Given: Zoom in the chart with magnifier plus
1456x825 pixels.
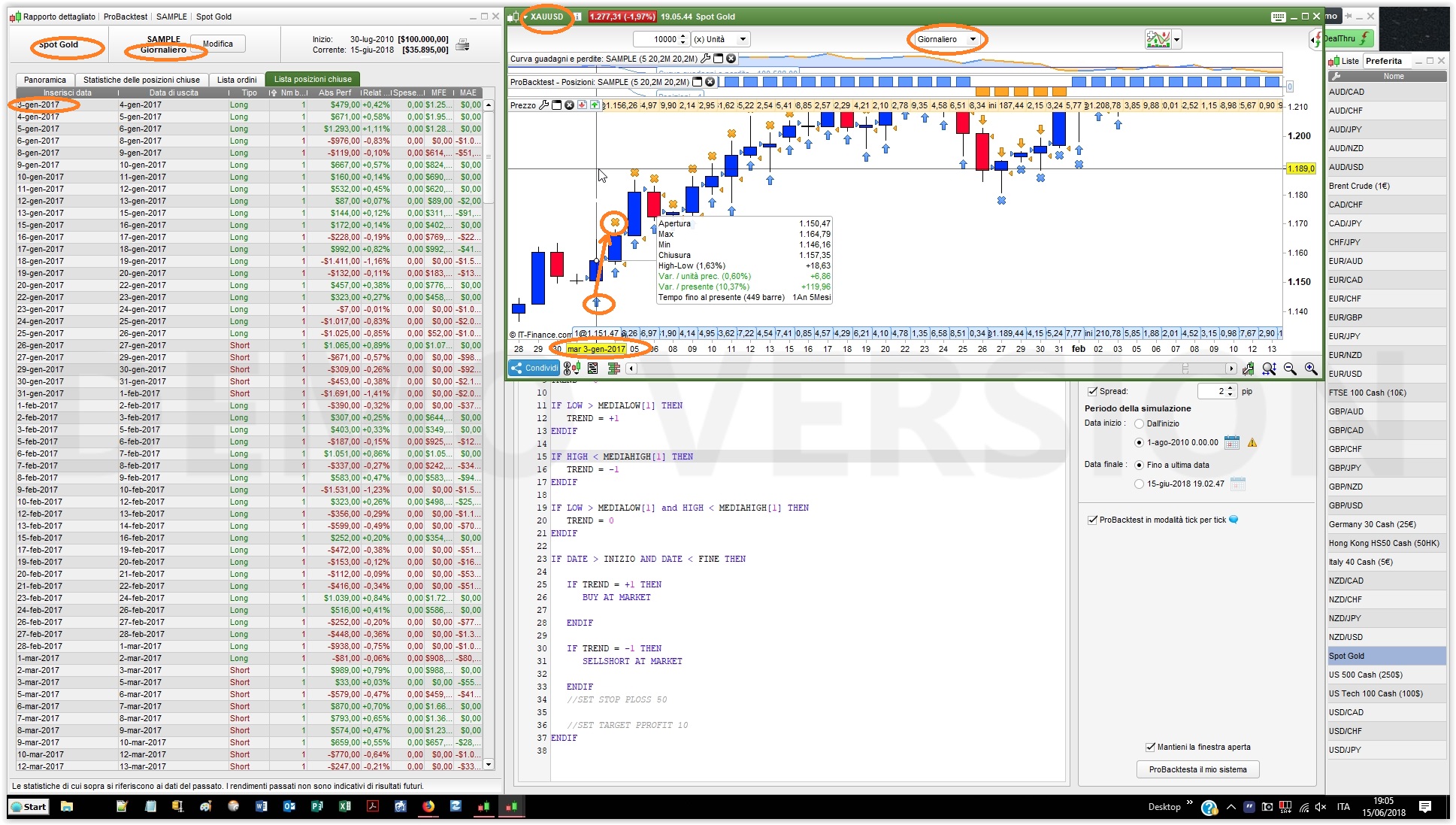Looking at the screenshot, I should coord(1311,368).
